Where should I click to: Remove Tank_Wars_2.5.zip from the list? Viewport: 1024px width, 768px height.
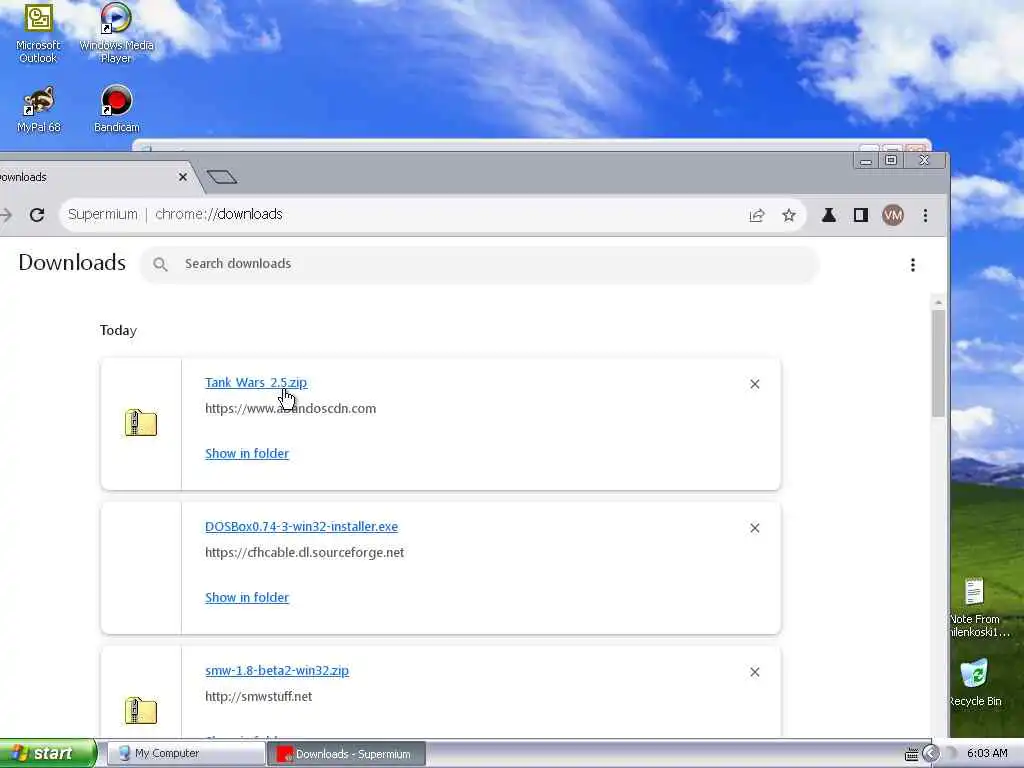pos(755,384)
